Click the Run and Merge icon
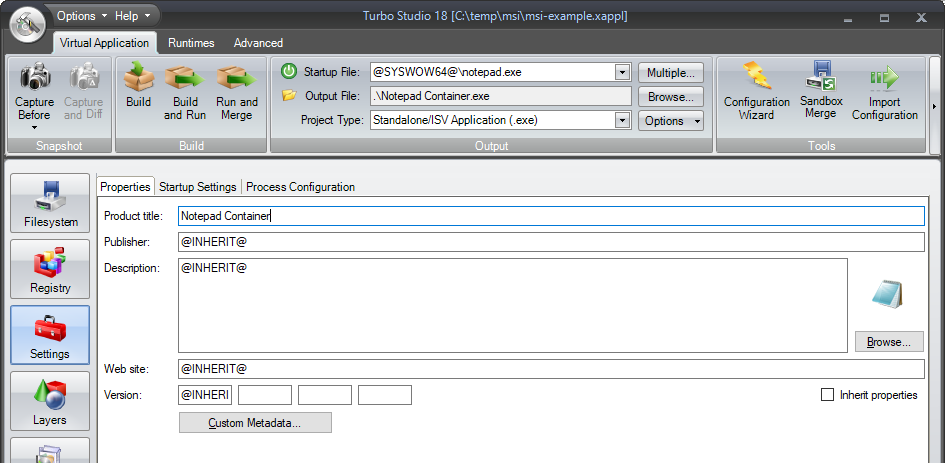This screenshot has width=945, height=463. coord(237,77)
